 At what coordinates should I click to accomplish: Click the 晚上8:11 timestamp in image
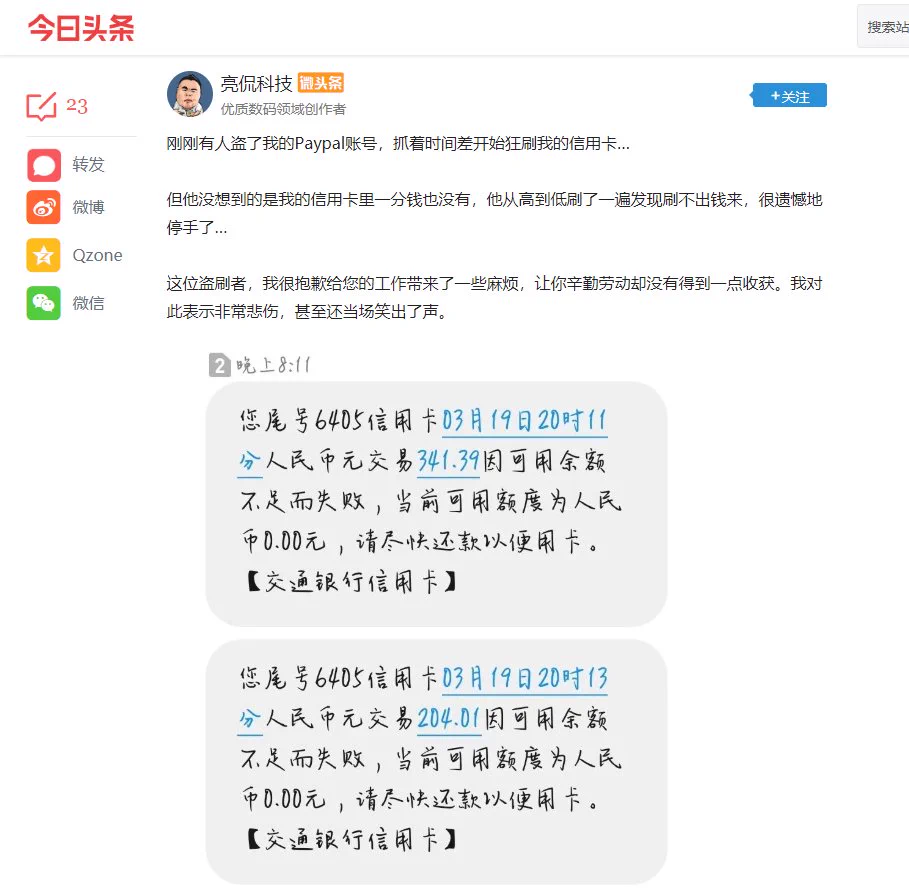click(x=273, y=365)
